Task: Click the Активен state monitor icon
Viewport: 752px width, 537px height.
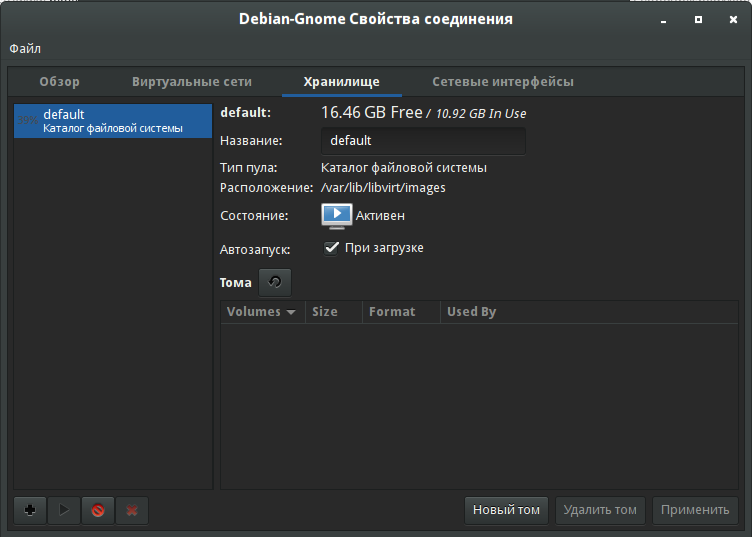Action: point(337,216)
